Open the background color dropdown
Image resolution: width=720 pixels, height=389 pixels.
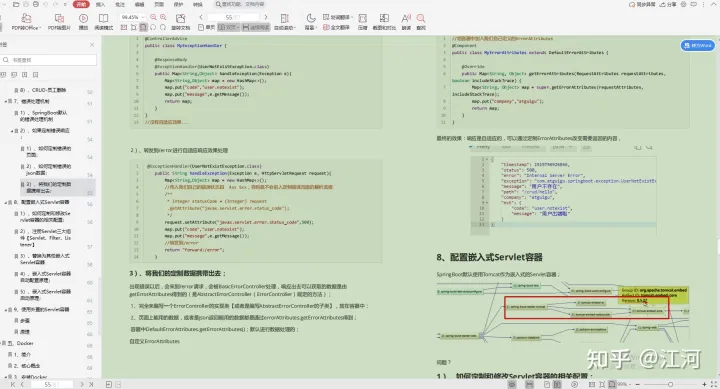pos(310,22)
